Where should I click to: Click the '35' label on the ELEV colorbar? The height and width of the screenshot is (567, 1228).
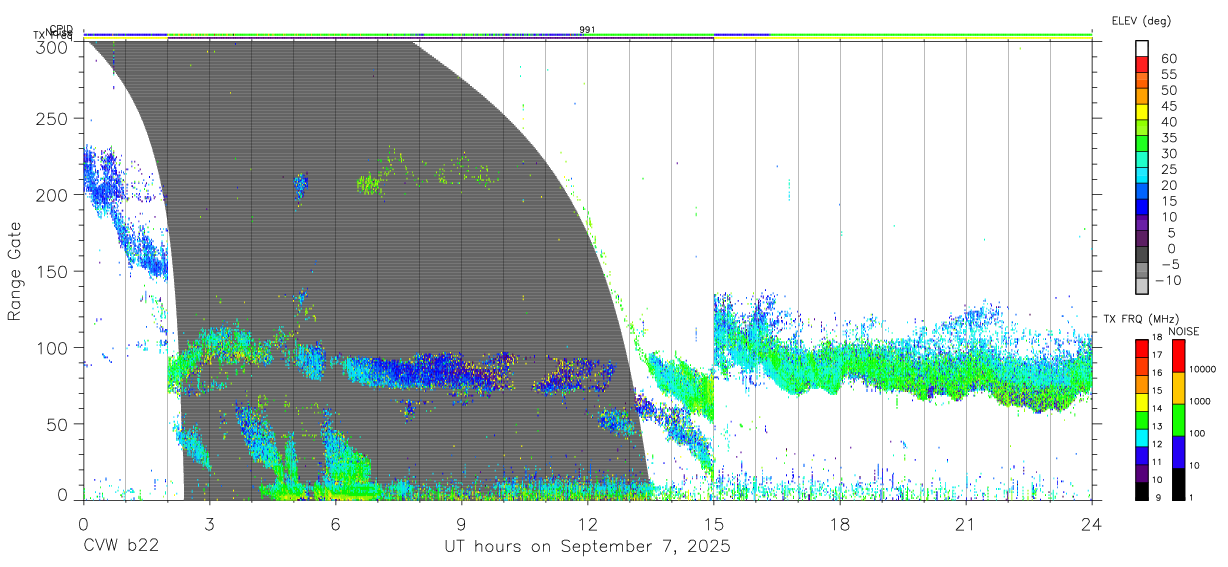tap(1168, 138)
